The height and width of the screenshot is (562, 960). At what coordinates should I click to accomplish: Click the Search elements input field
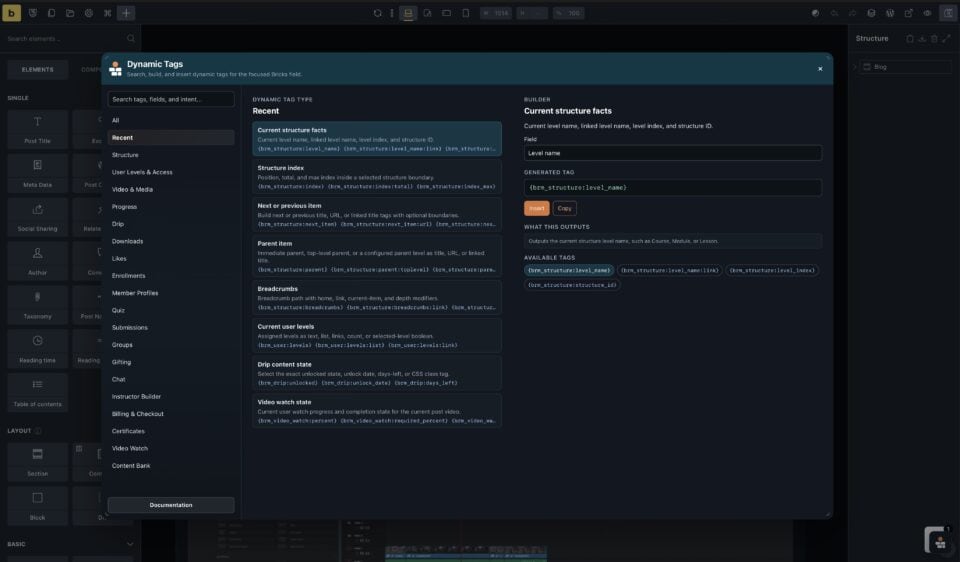tap(64, 39)
